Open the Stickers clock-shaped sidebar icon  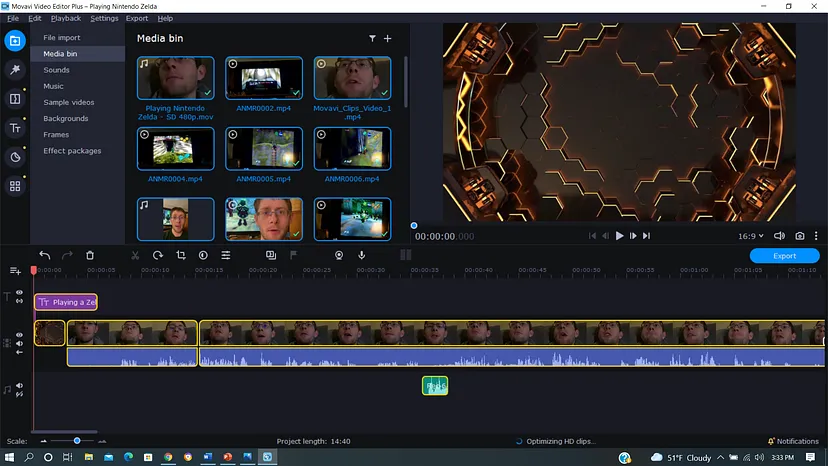pos(15,157)
